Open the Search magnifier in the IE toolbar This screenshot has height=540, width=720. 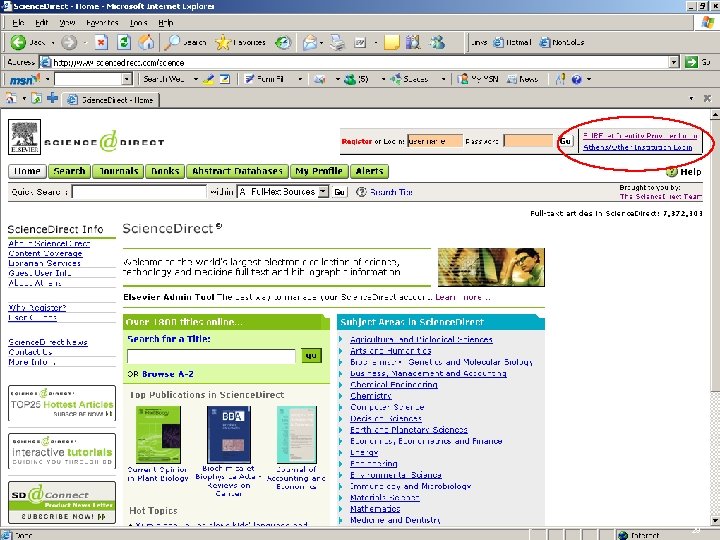[x=173, y=42]
